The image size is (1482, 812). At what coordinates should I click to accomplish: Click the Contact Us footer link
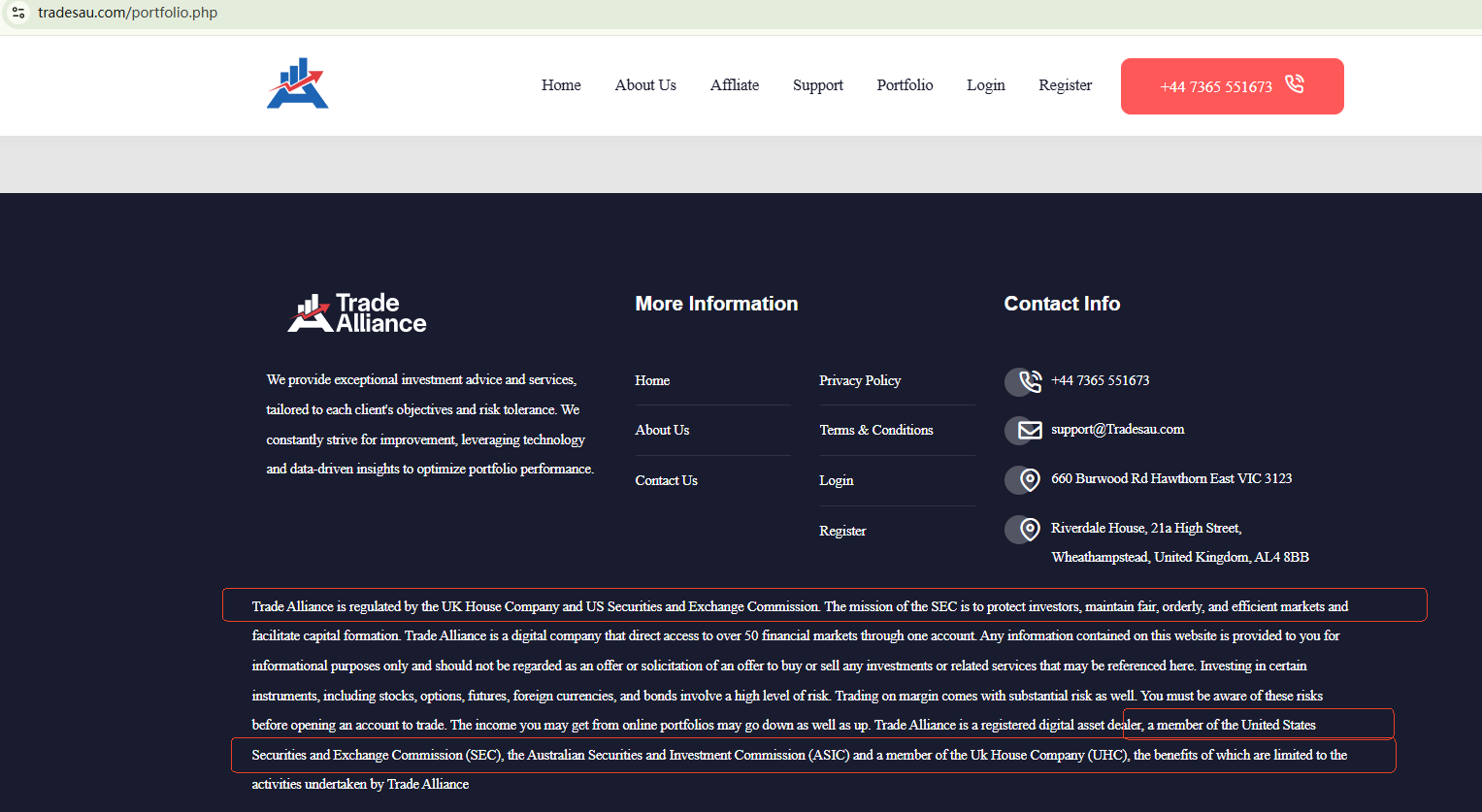(666, 480)
